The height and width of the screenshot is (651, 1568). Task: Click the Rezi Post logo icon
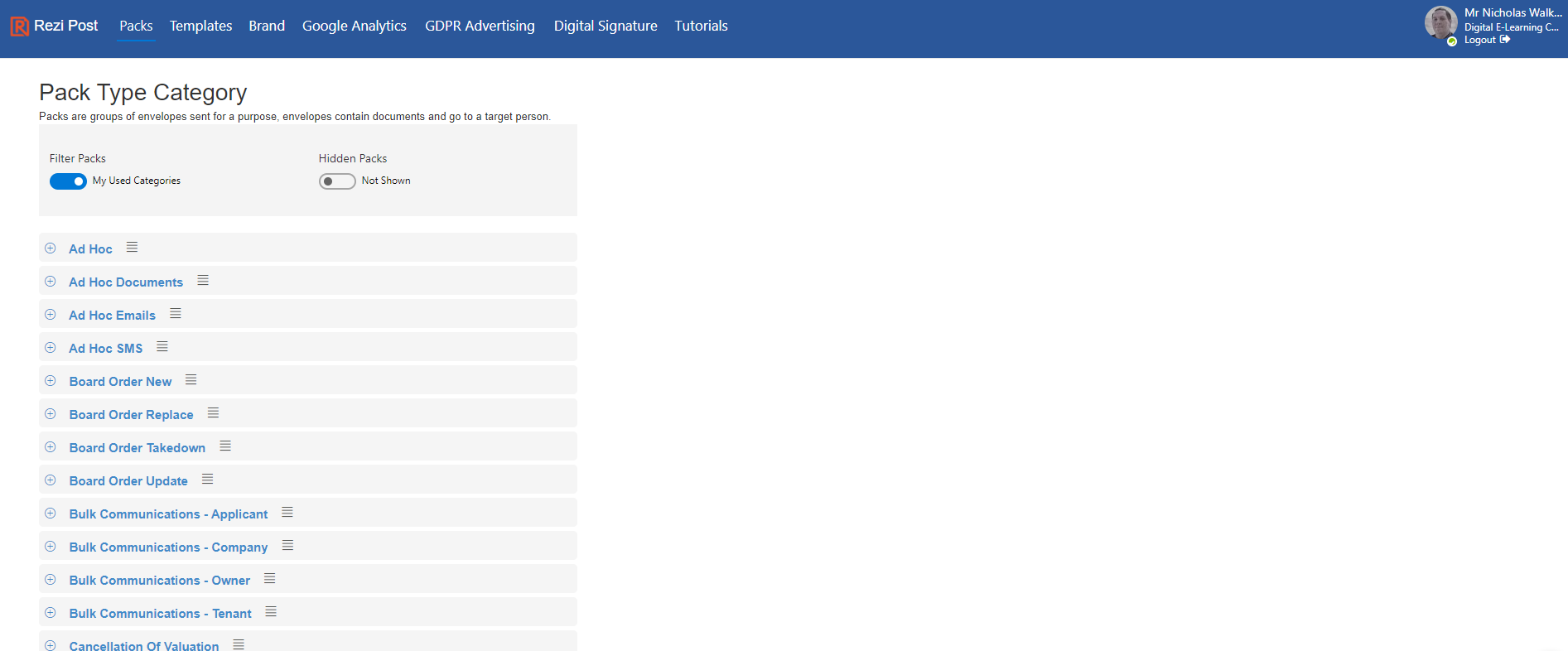(x=20, y=27)
